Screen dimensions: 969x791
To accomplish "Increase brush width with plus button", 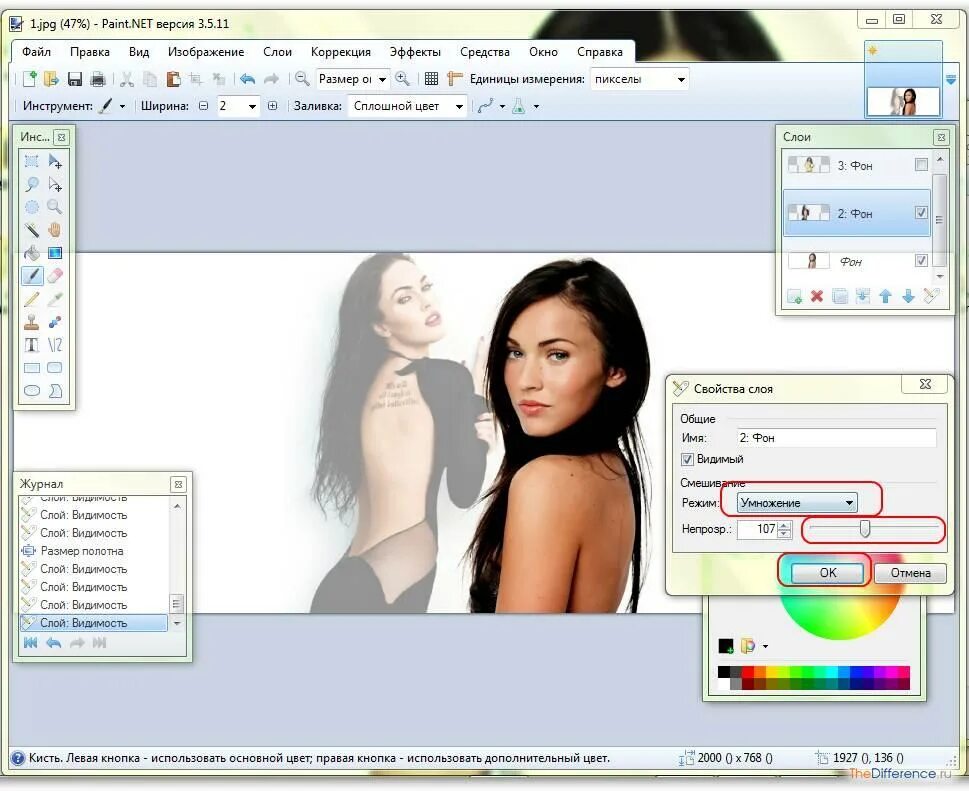I will point(273,106).
